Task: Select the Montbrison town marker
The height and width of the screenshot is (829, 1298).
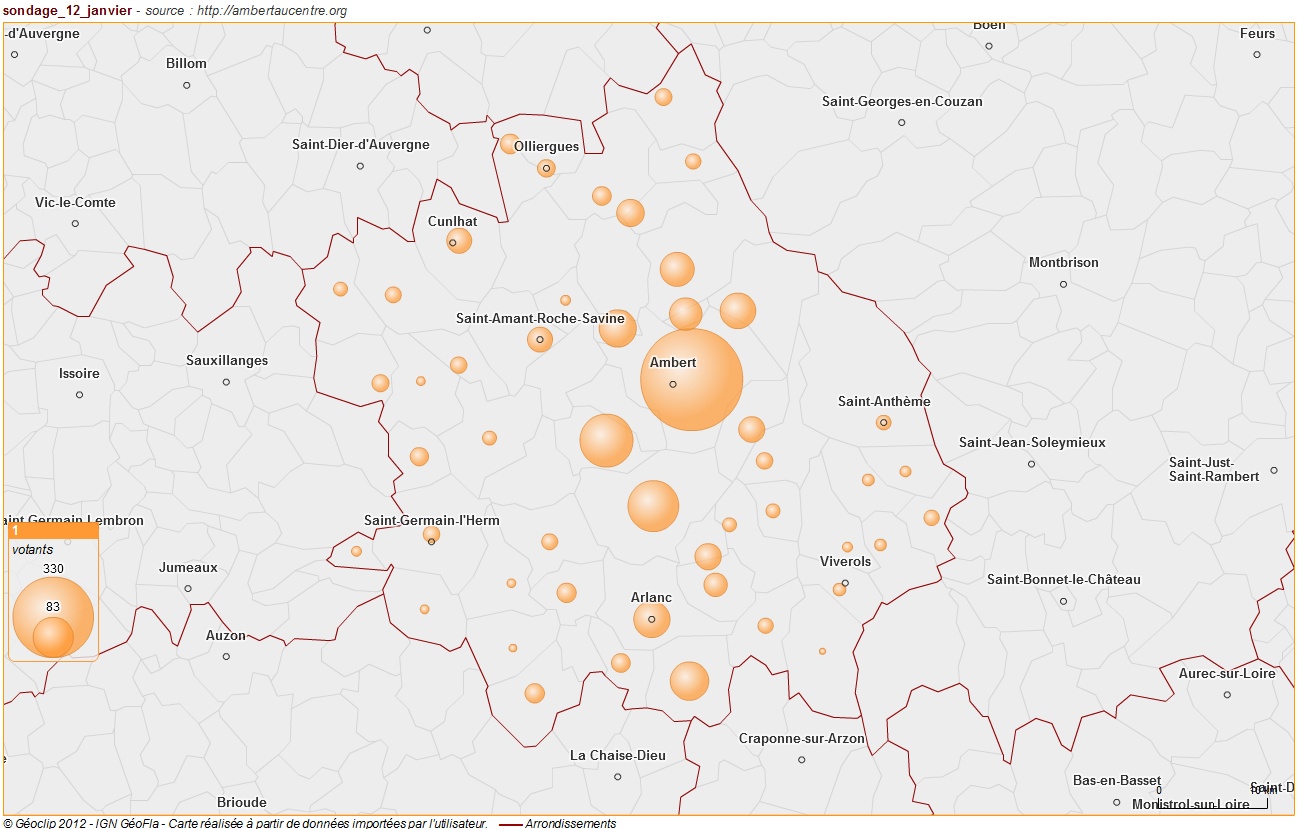Action: 1063,284
